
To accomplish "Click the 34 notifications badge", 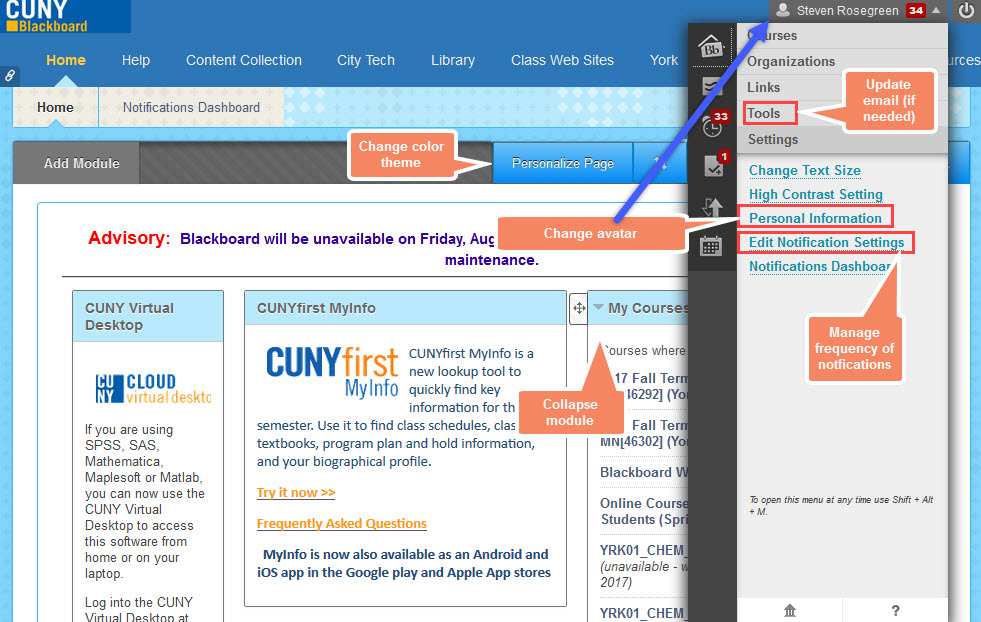I will [916, 10].
